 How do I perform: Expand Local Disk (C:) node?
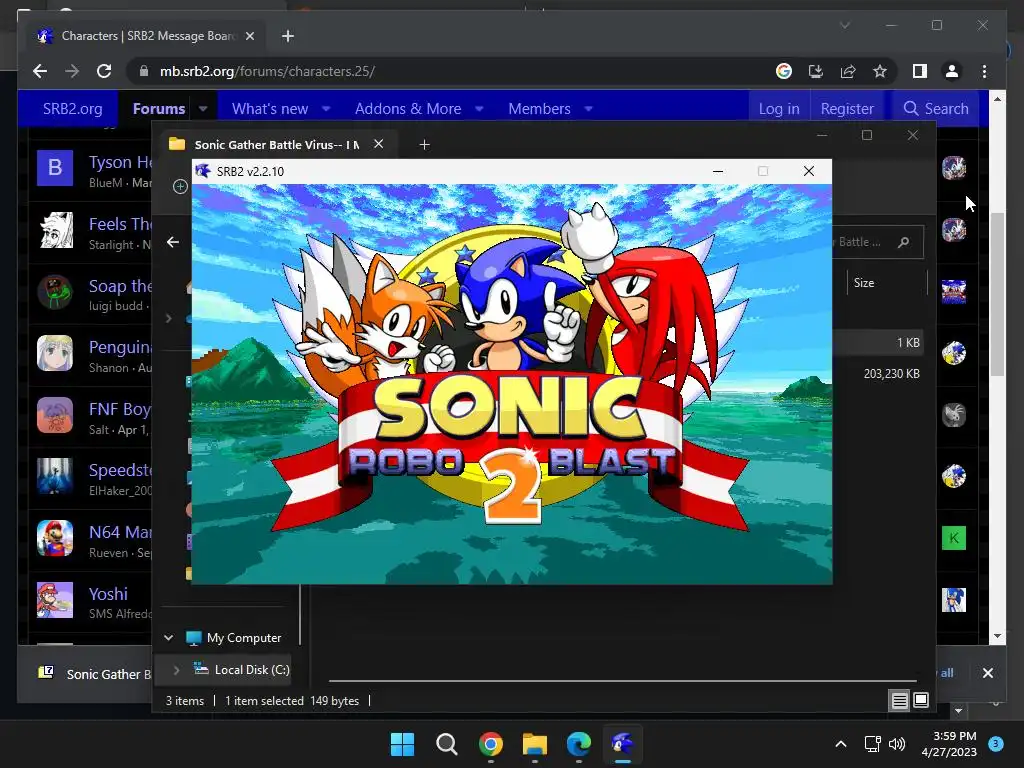(x=176, y=669)
